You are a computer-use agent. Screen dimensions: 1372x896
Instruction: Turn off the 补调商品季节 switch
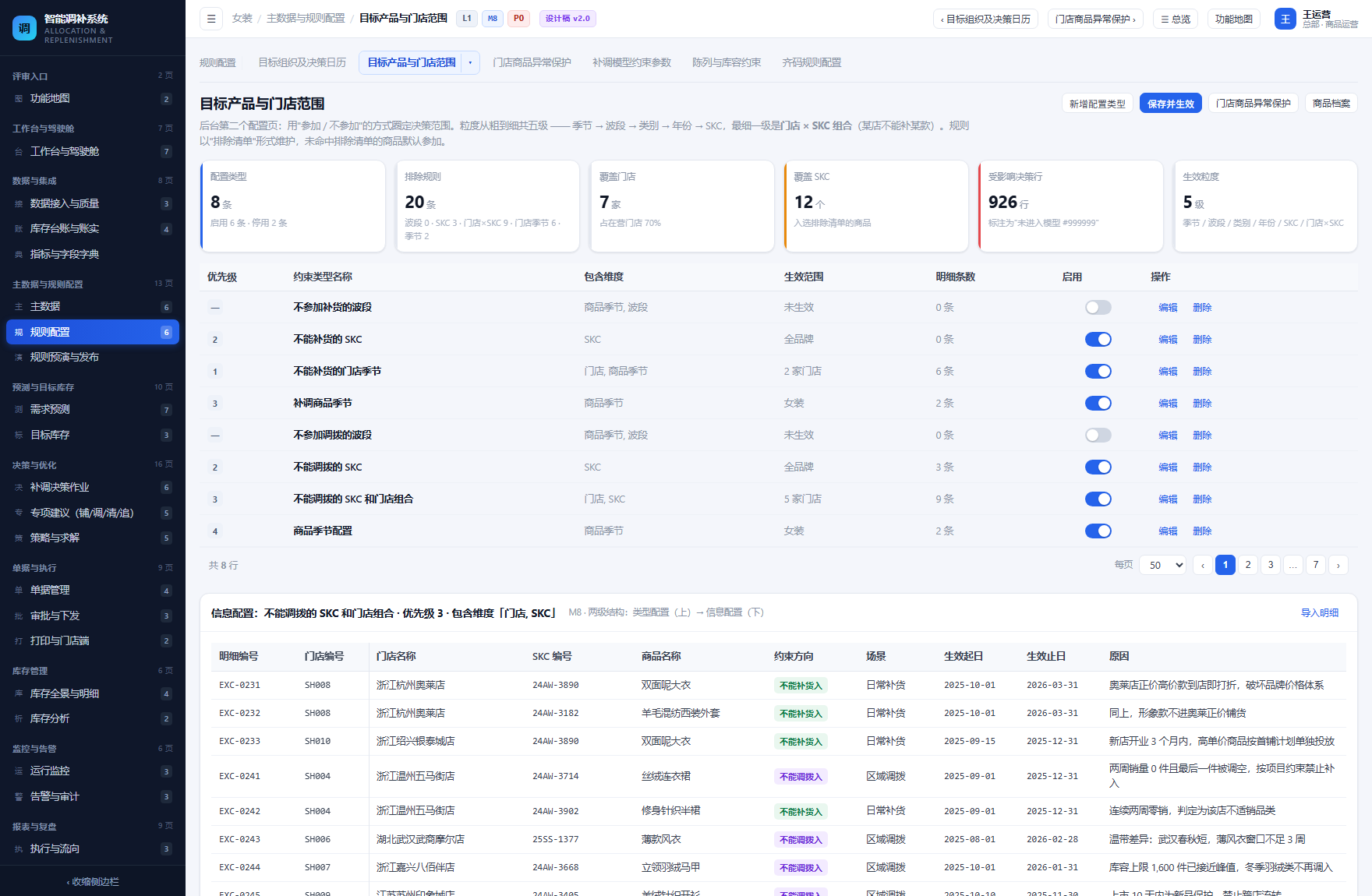(1098, 404)
